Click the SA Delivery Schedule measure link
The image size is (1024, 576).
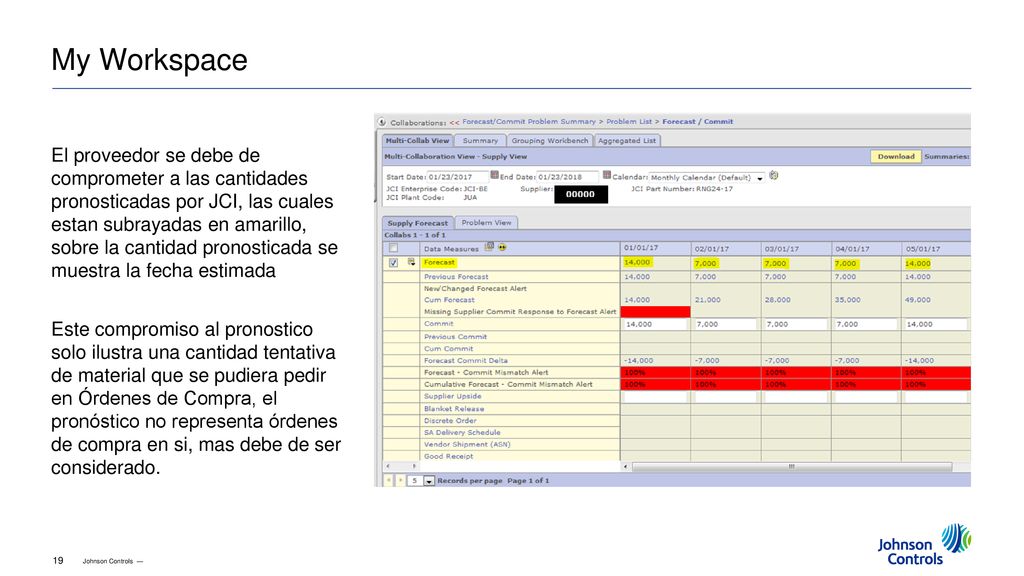click(462, 432)
